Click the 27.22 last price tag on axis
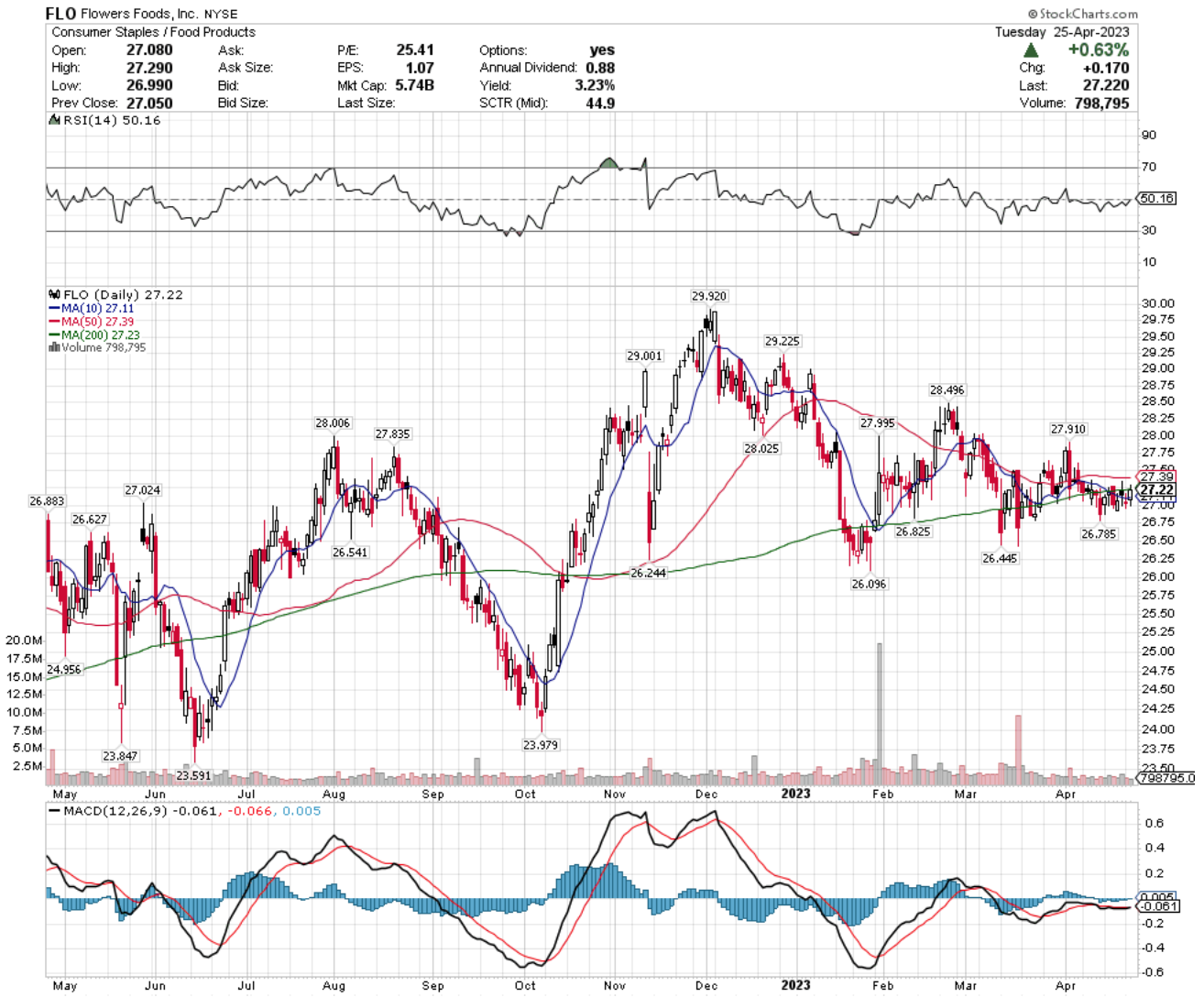The width and height of the screenshot is (1204, 997). pos(1156,490)
